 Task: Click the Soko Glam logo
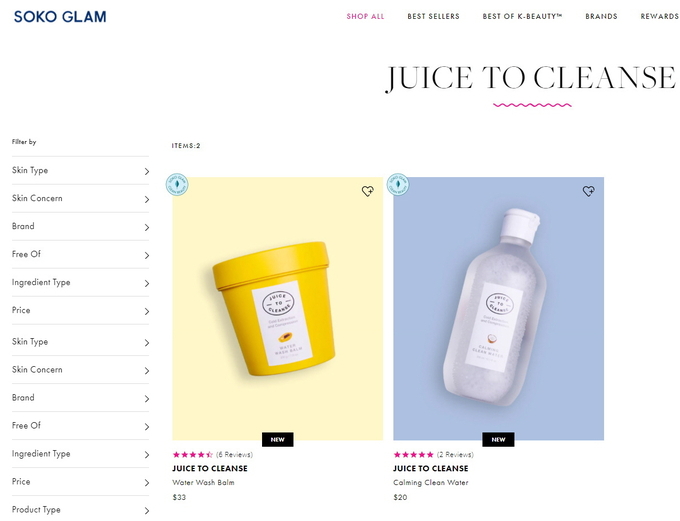(60, 16)
